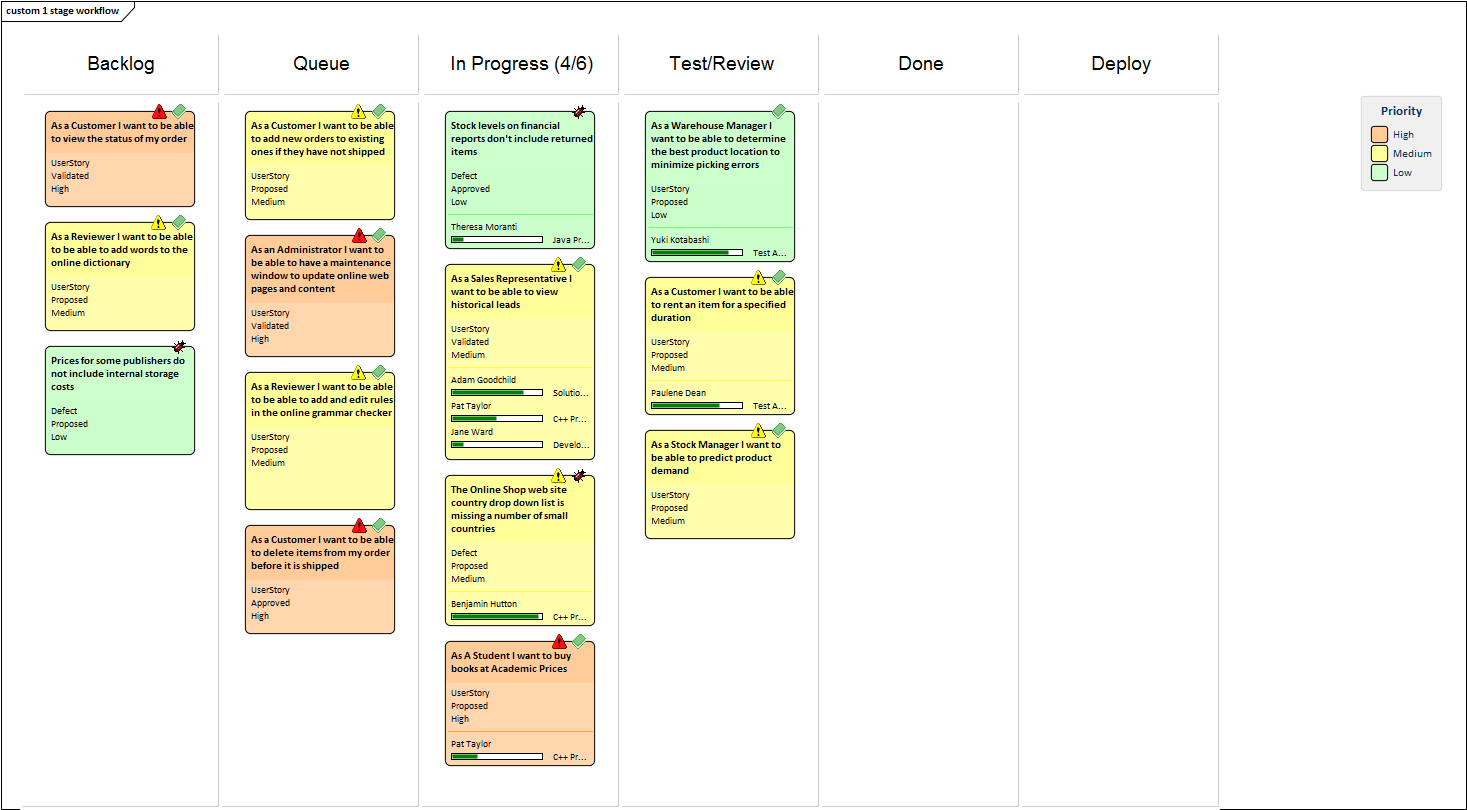Screen dimensions: 1467x810
Task: Click the yellow warning icon on the rent an item card
Action: point(759,278)
